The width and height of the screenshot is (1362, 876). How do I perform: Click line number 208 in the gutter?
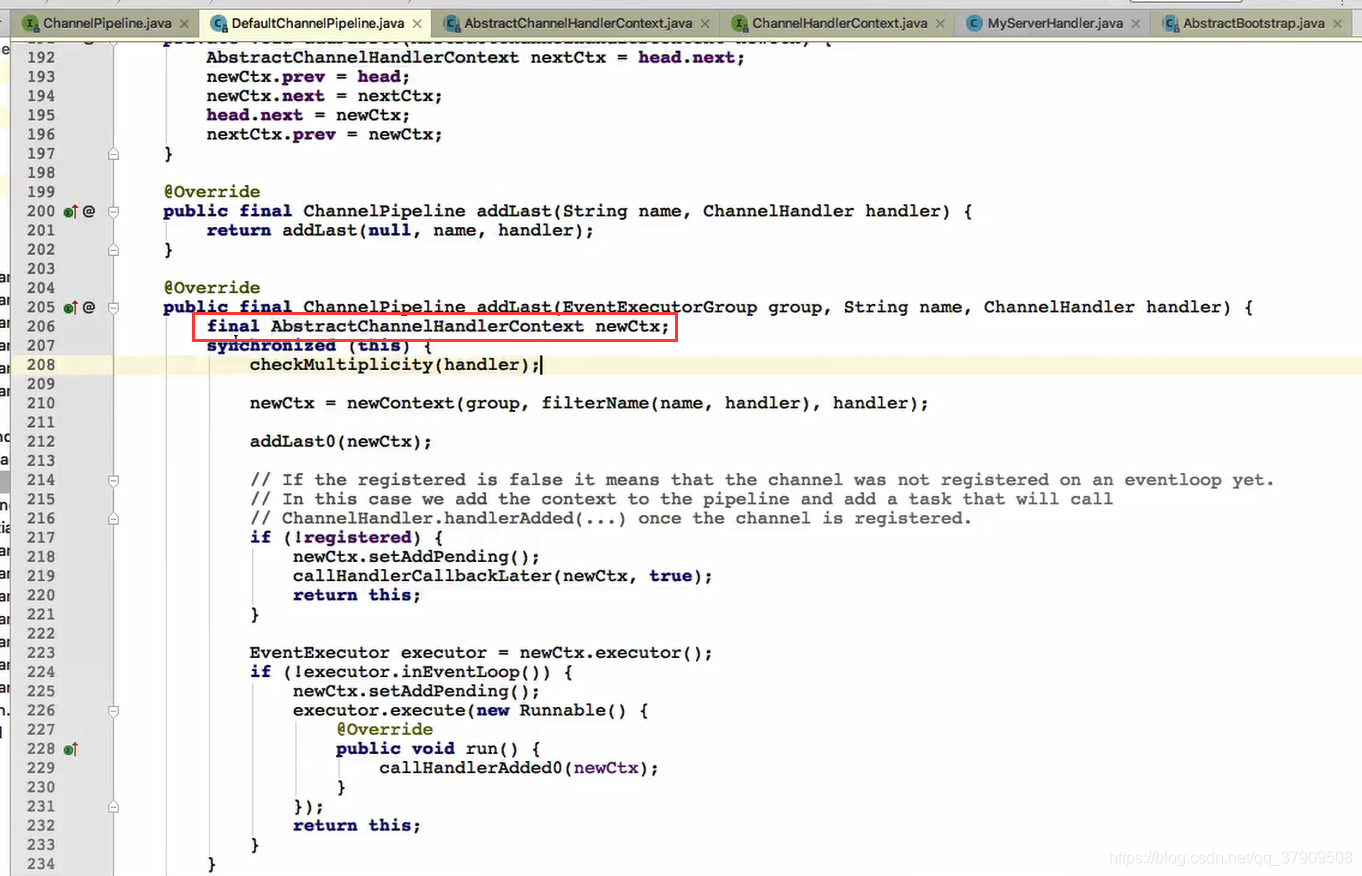tap(40, 364)
